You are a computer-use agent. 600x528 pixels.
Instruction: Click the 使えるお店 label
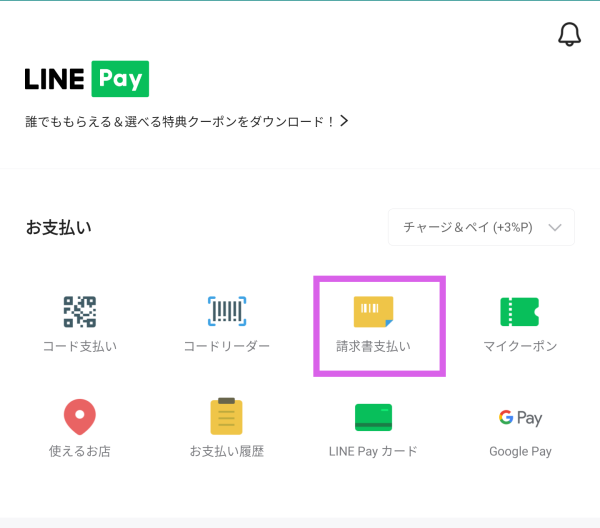80,451
